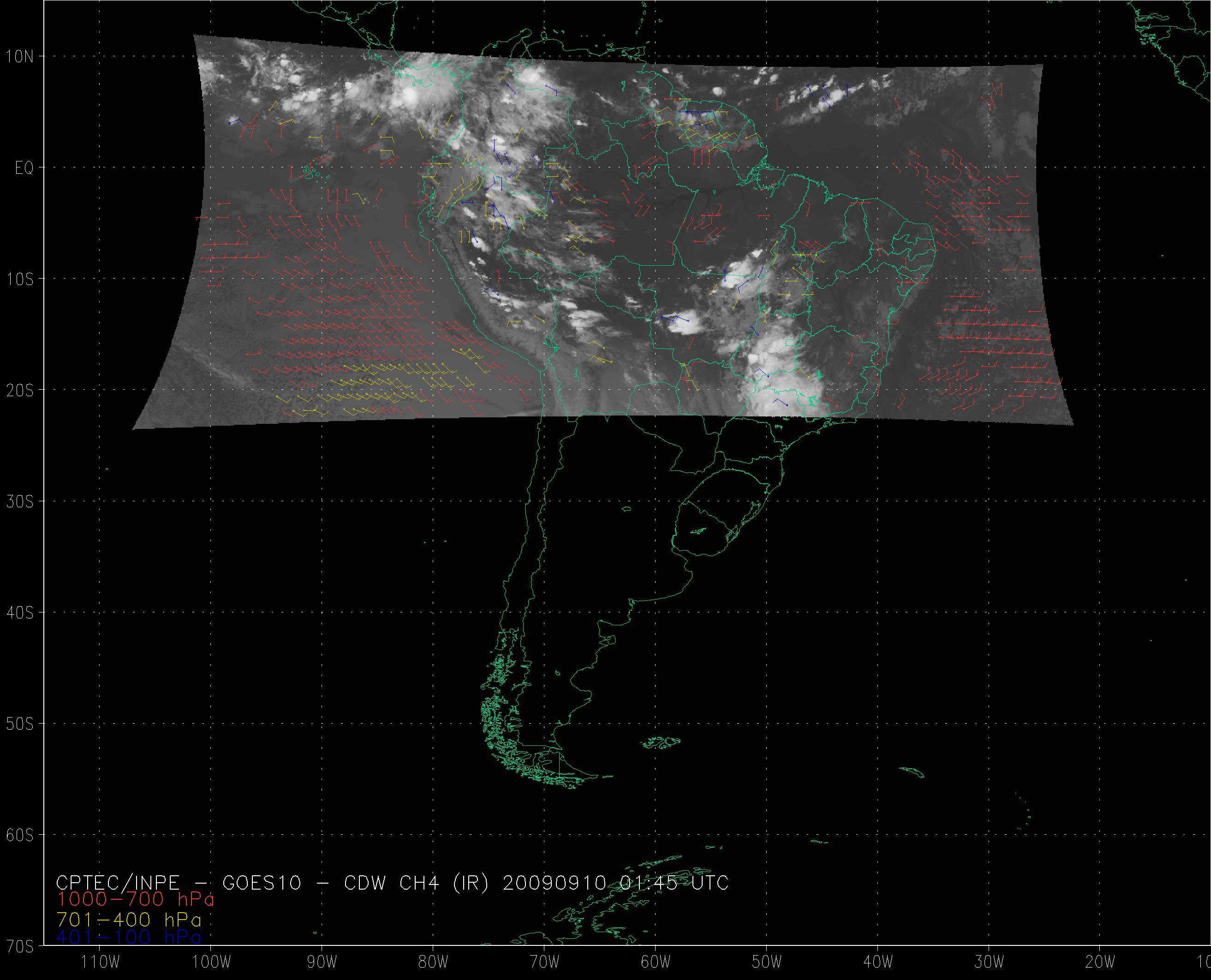The image size is (1211, 980).
Task: Click the yellow 701-400 hPa legend label
Action: point(129,919)
